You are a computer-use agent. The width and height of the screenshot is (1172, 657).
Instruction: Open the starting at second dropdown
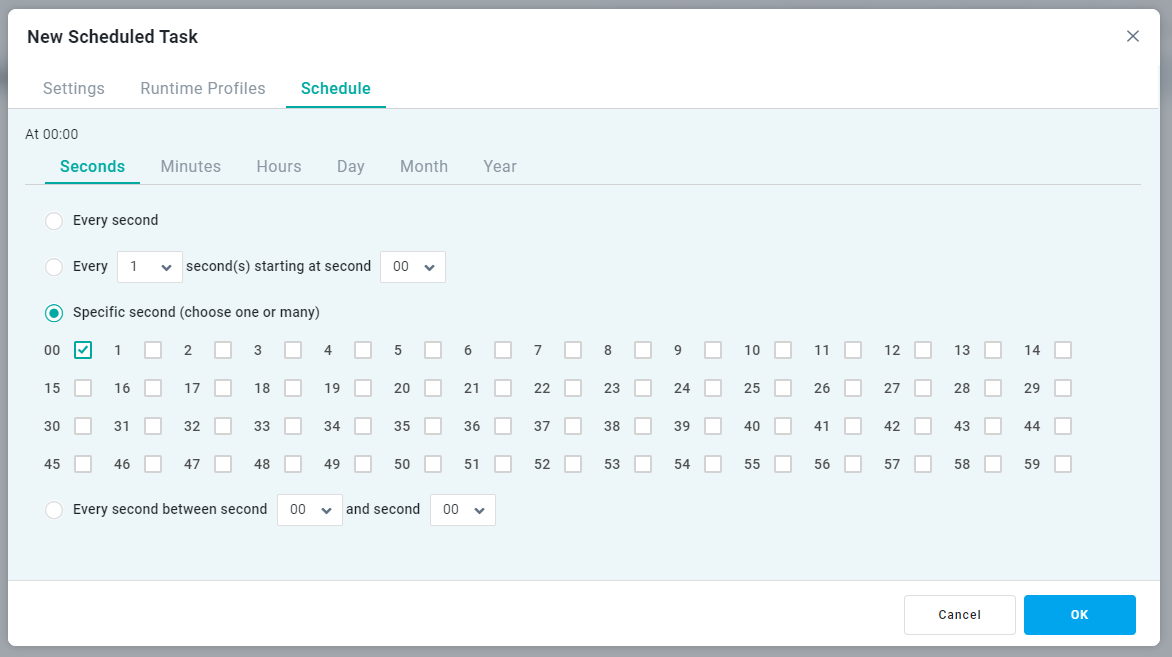pyautogui.click(x=413, y=267)
